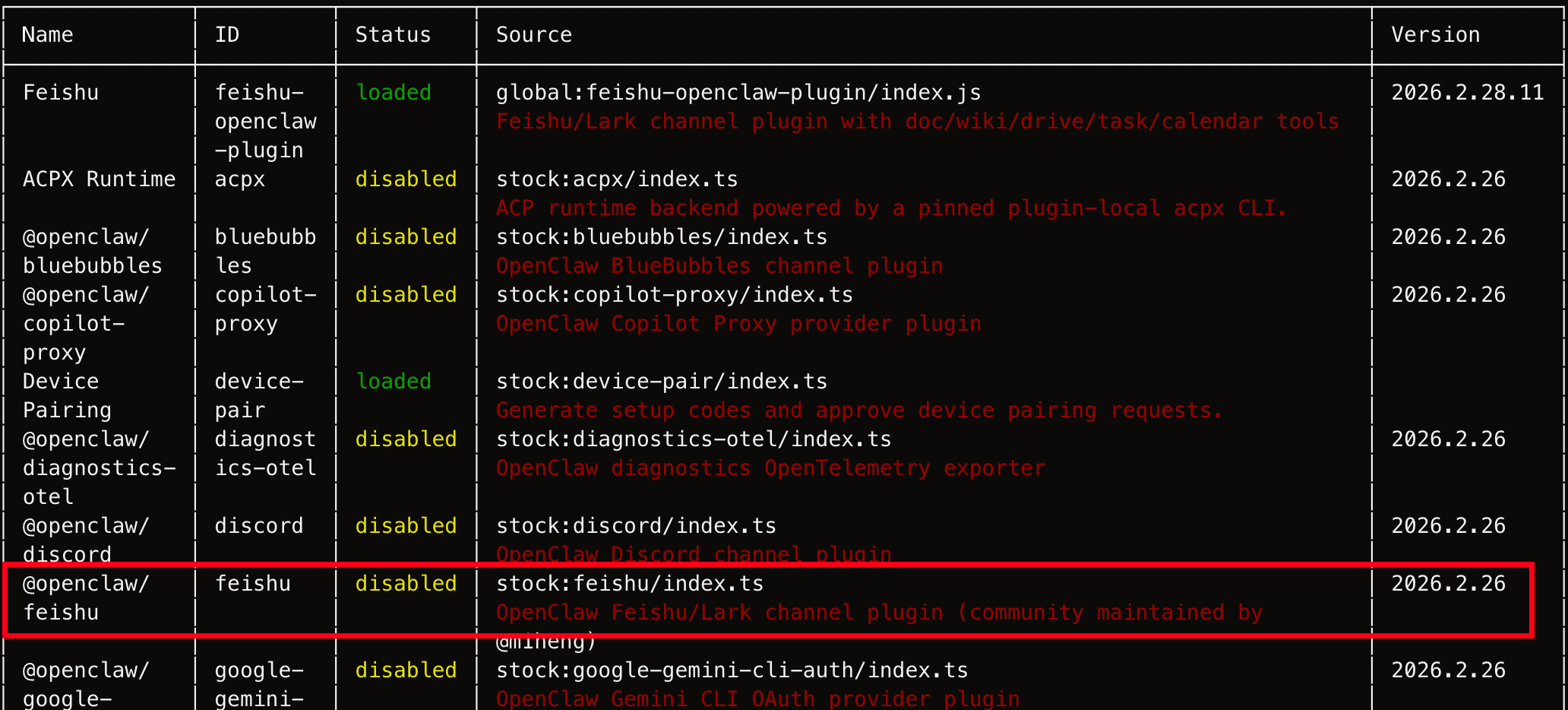The height and width of the screenshot is (710, 1568).
Task: Click the disabled status for ACPX Runtime
Action: [x=406, y=179]
